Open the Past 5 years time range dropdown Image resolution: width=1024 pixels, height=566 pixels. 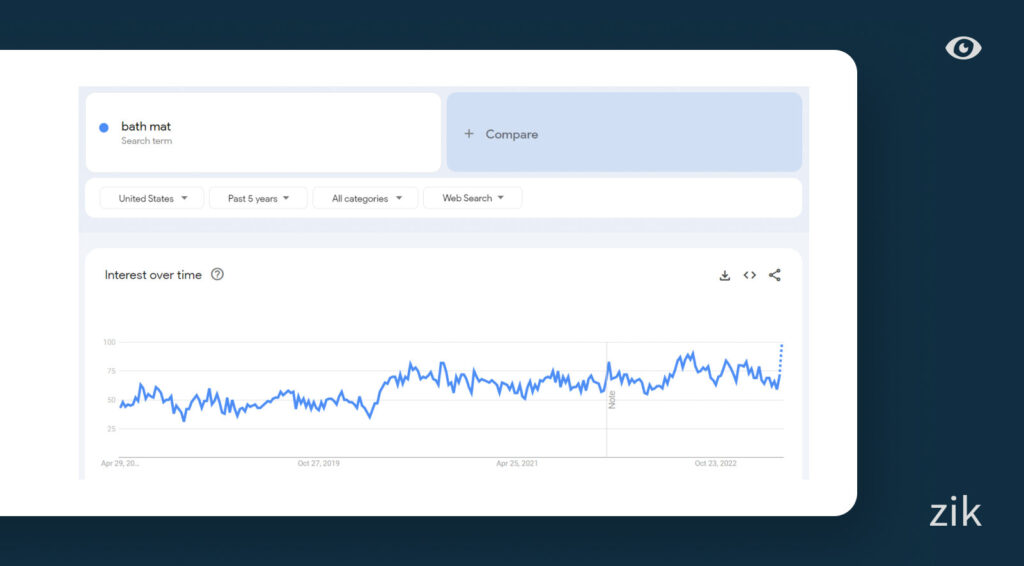tap(258, 198)
